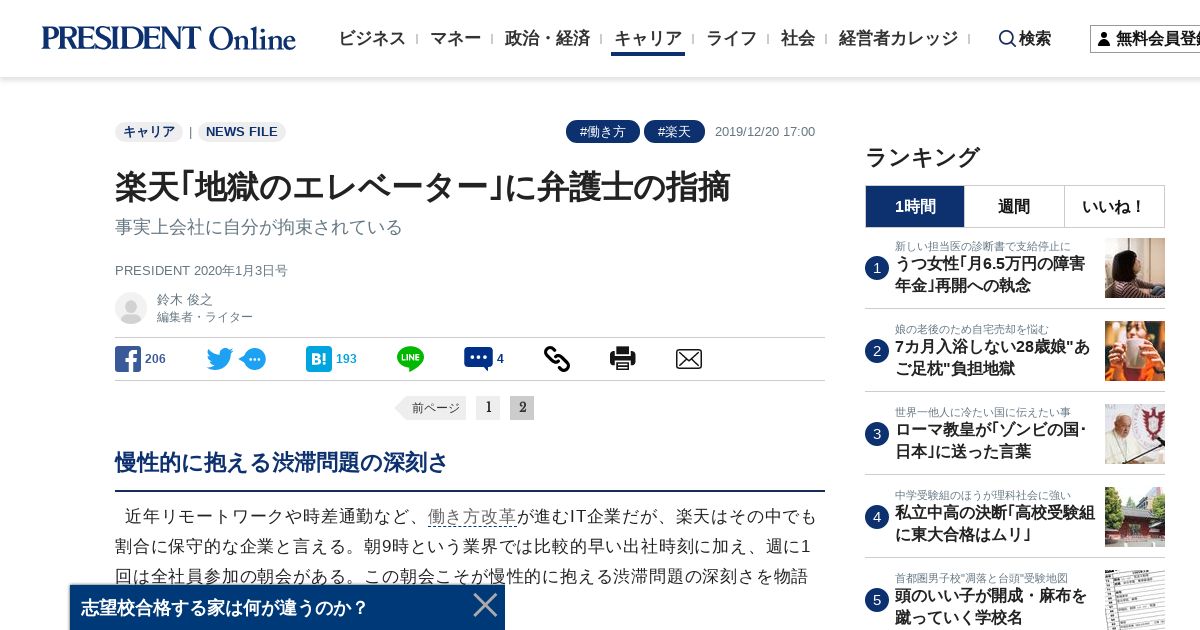Switch to the いいね！ ranking tab
This screenshot has width=1200, height=630.
point(1114,206)
